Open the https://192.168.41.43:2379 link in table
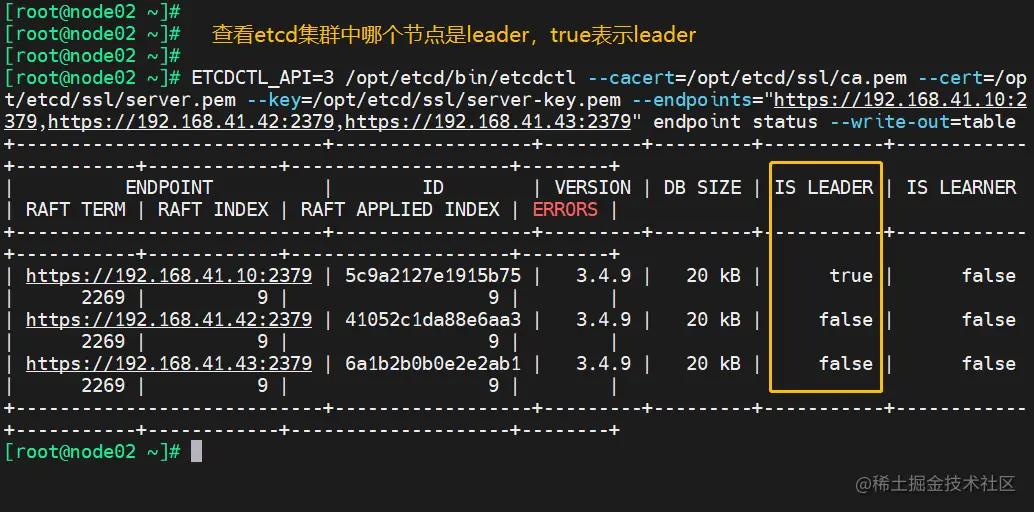 [x=169, y=364]
